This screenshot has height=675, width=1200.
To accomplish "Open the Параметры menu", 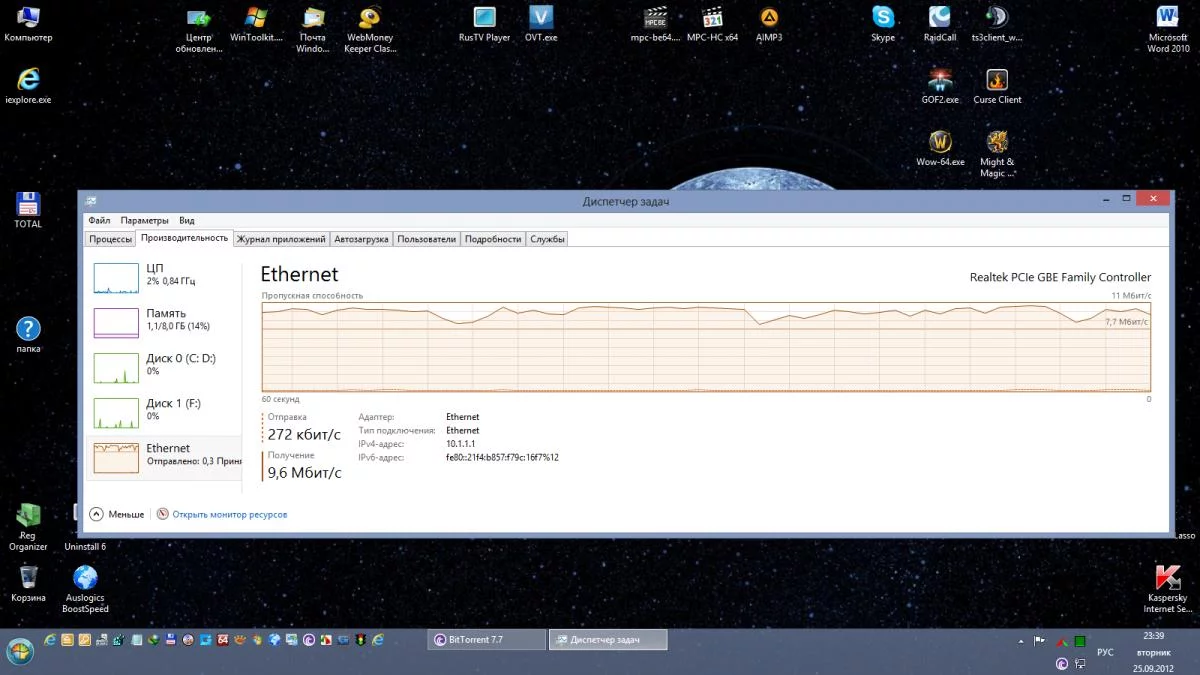I will [x=145, y=220].
